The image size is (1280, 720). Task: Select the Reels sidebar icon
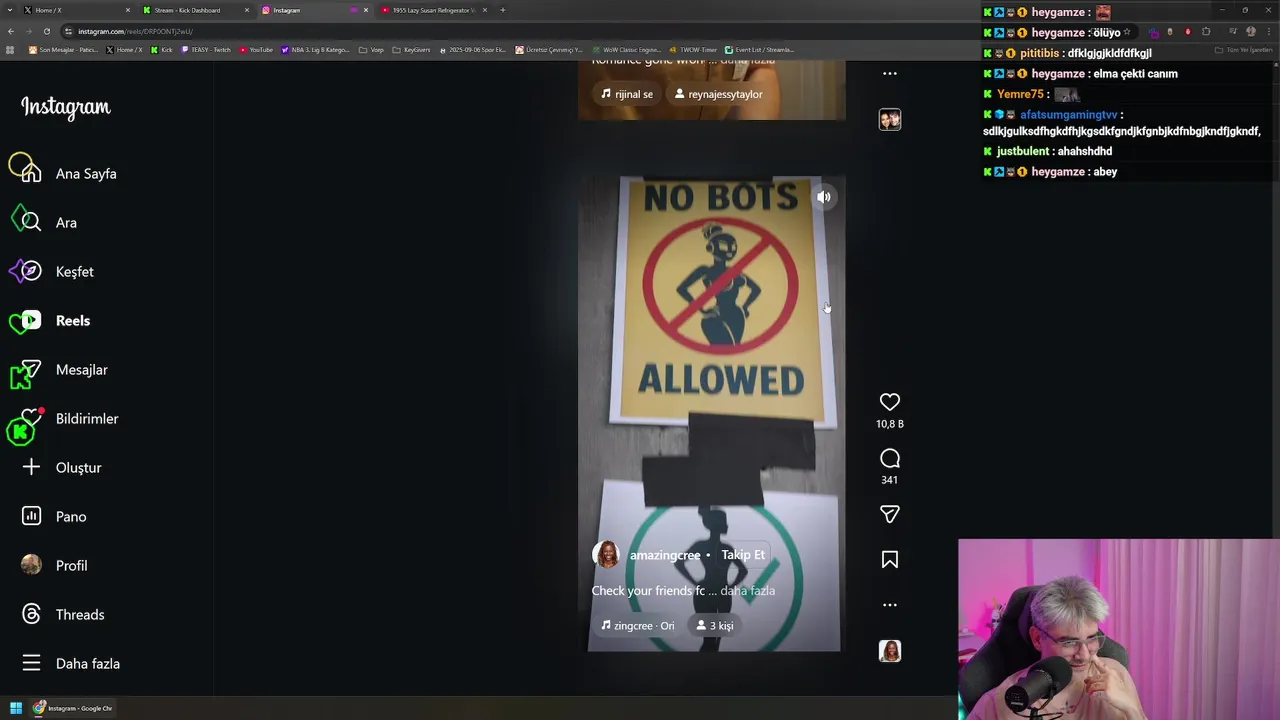point(31,321)
